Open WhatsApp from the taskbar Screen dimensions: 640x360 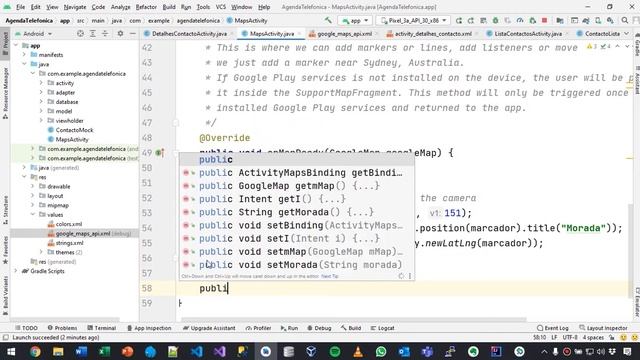pos(381,351)
